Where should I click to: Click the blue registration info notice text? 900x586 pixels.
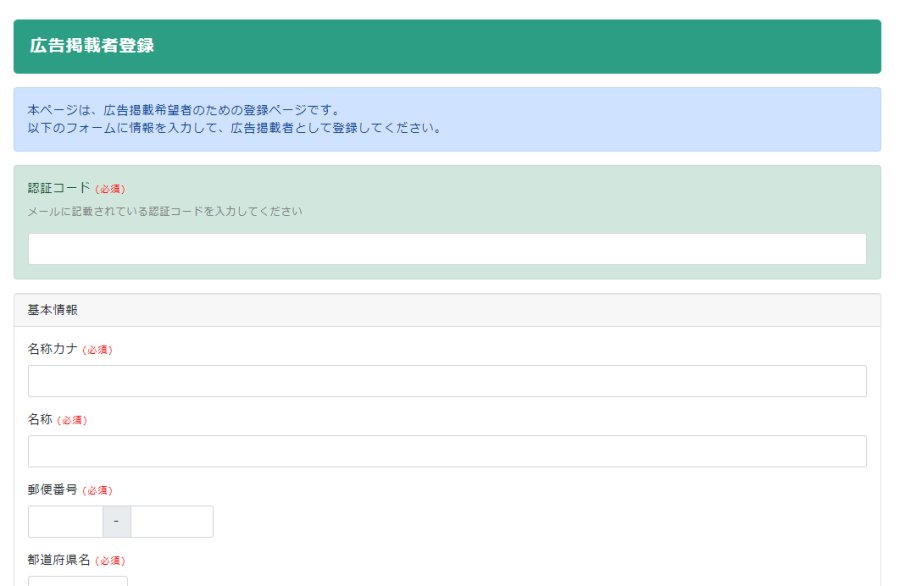235,119
